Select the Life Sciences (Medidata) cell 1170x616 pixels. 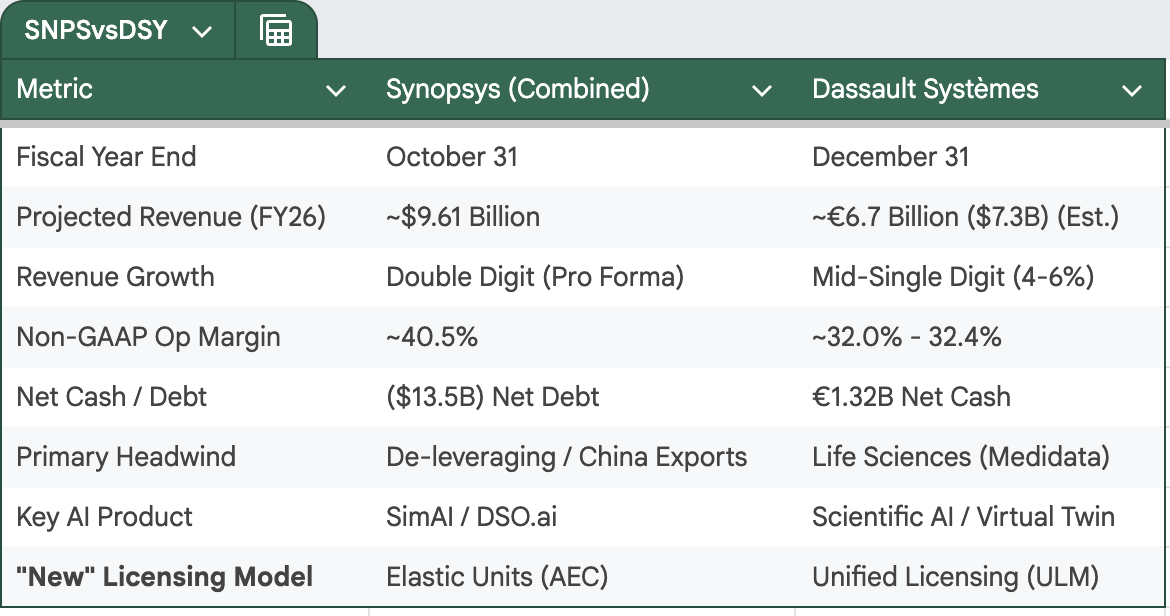[x=979, y=456]
